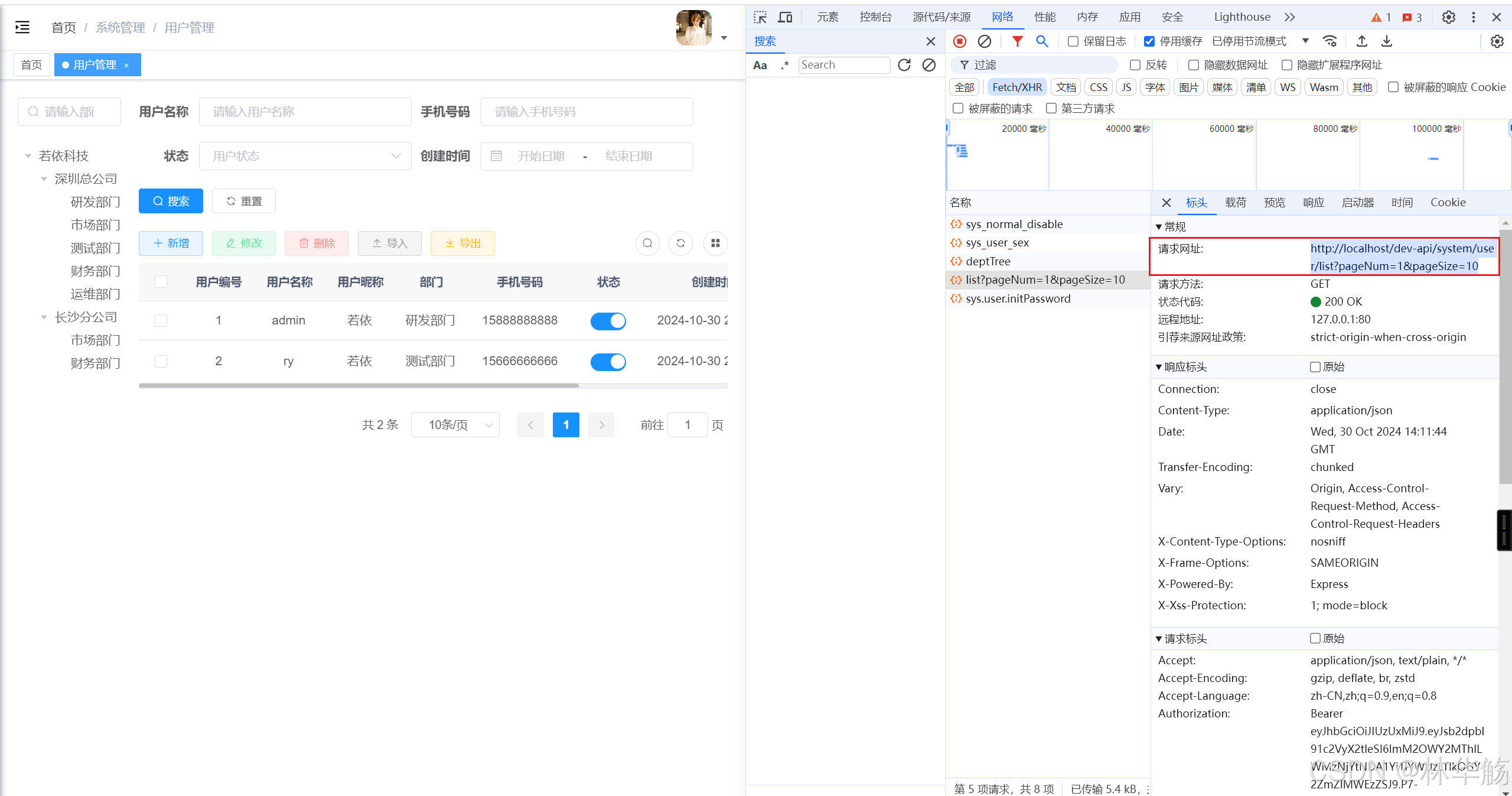Toggle the admin user status switch
The image size is (1512, 796).
[x=608, y=321]
